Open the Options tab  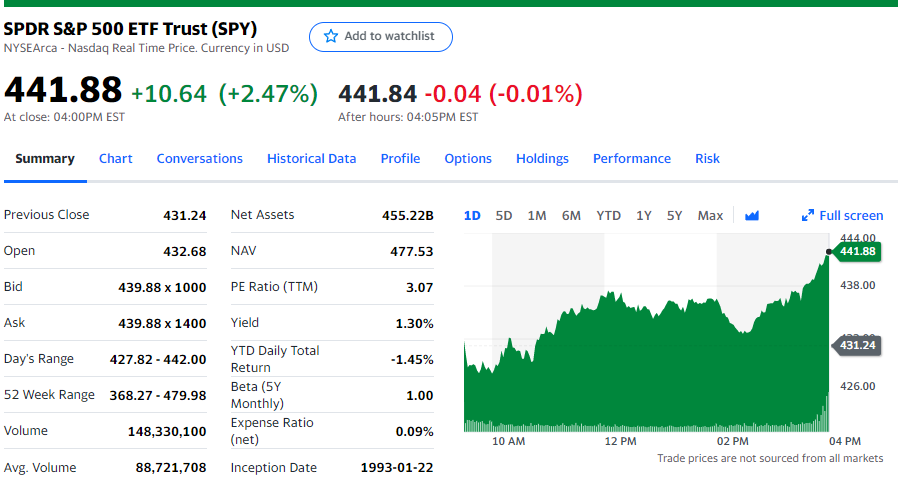[468, 158]
